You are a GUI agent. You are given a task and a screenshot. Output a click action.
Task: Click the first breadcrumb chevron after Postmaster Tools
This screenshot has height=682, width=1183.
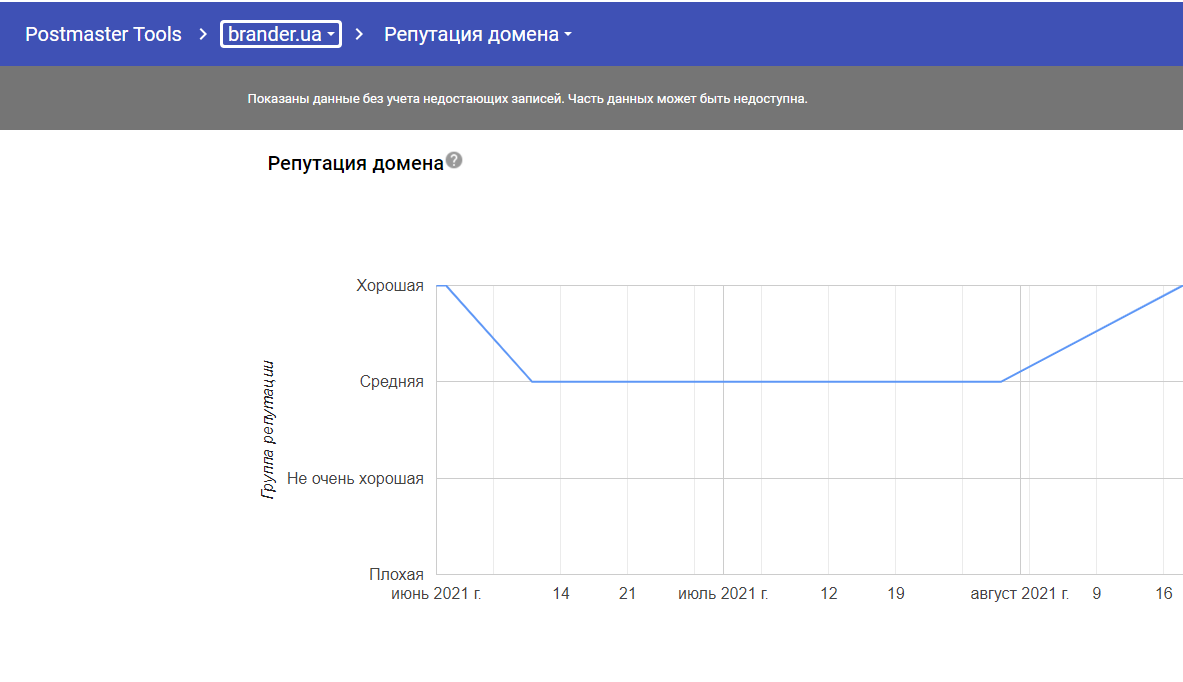coord(201,34)
